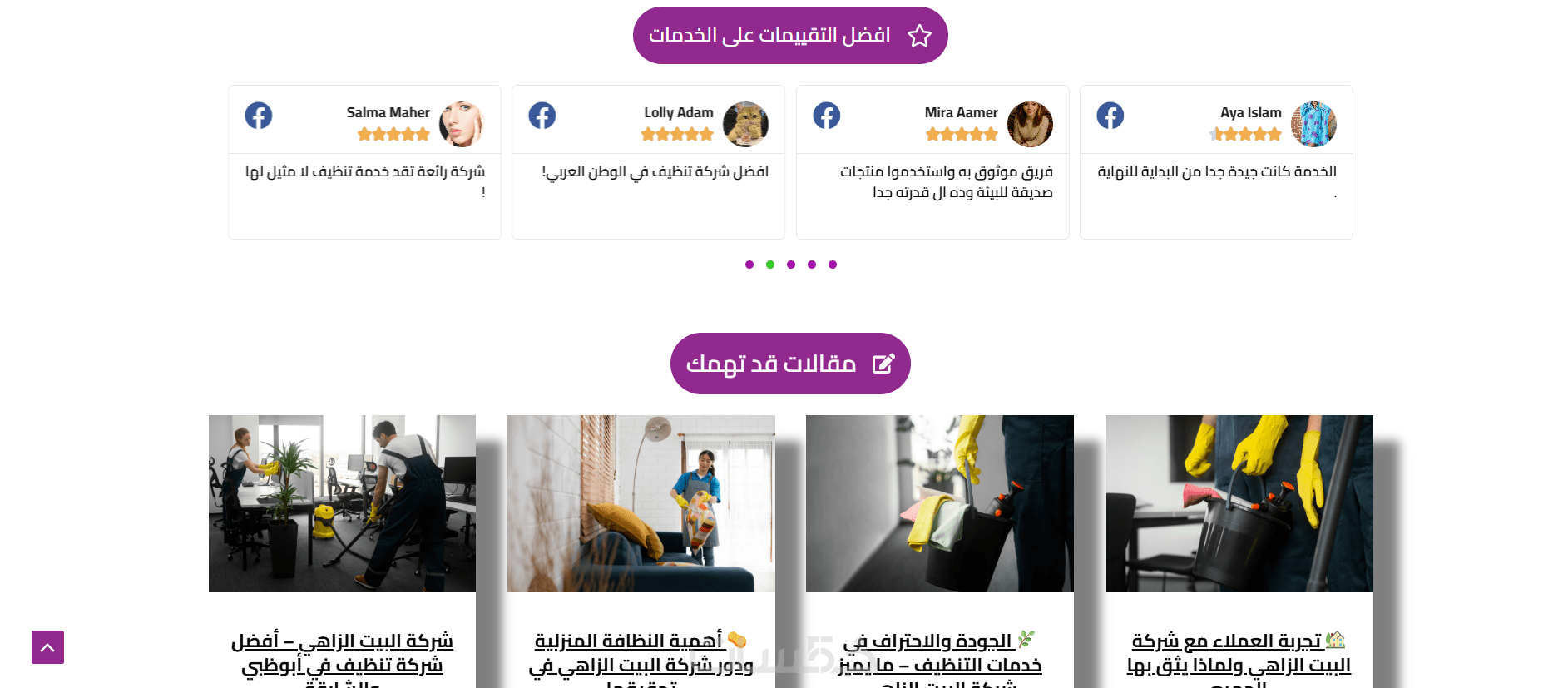The image size is (1568, 688).
Task: Click the star icon in ratings heading
Action: 919,36
